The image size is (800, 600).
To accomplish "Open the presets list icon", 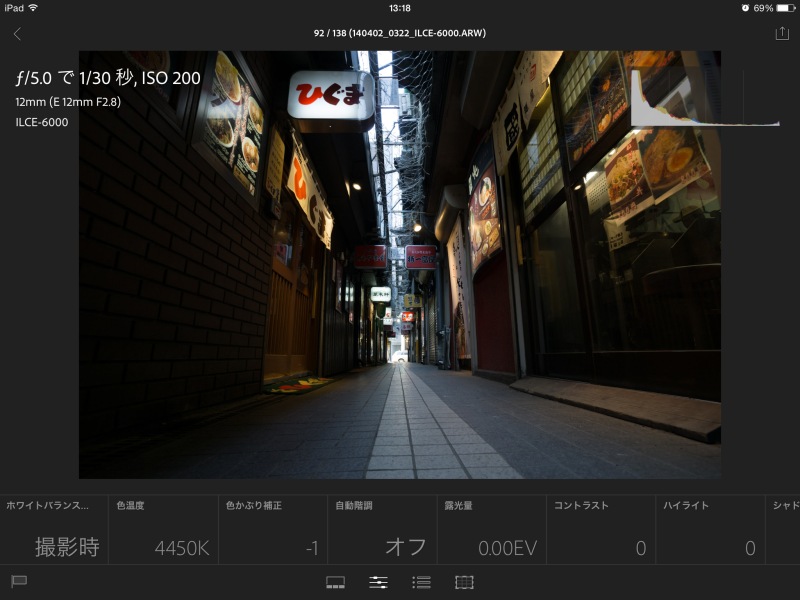I will pyautogui.click(x=421, y=582).
